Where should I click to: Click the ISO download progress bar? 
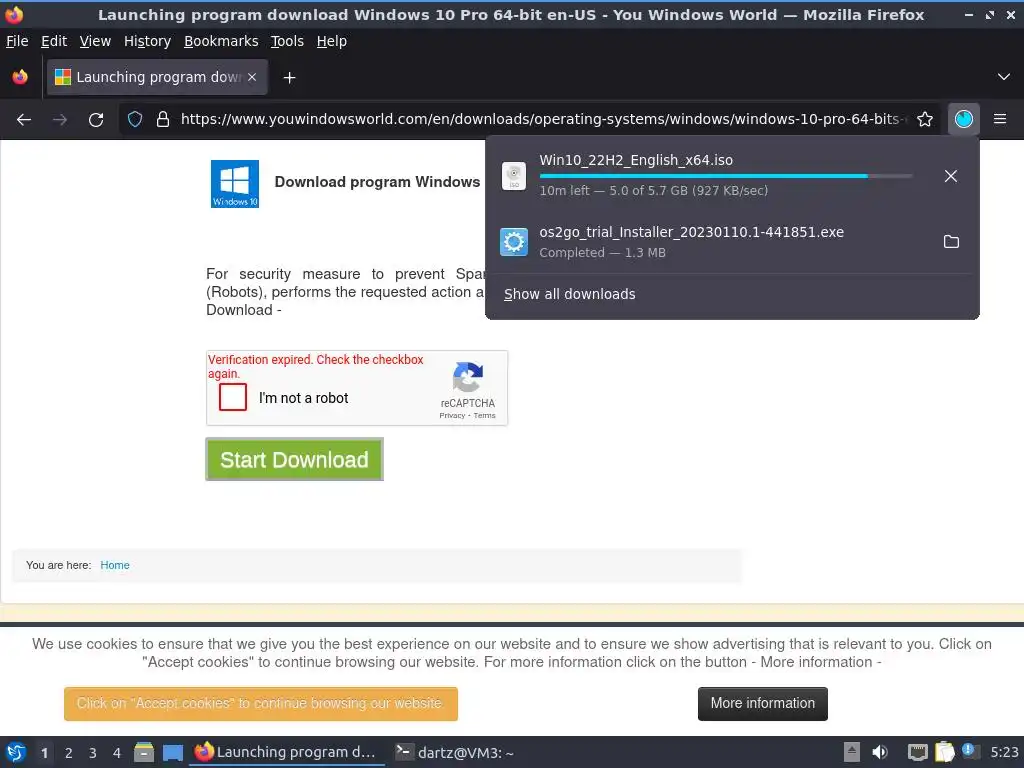tap(726, 176)
